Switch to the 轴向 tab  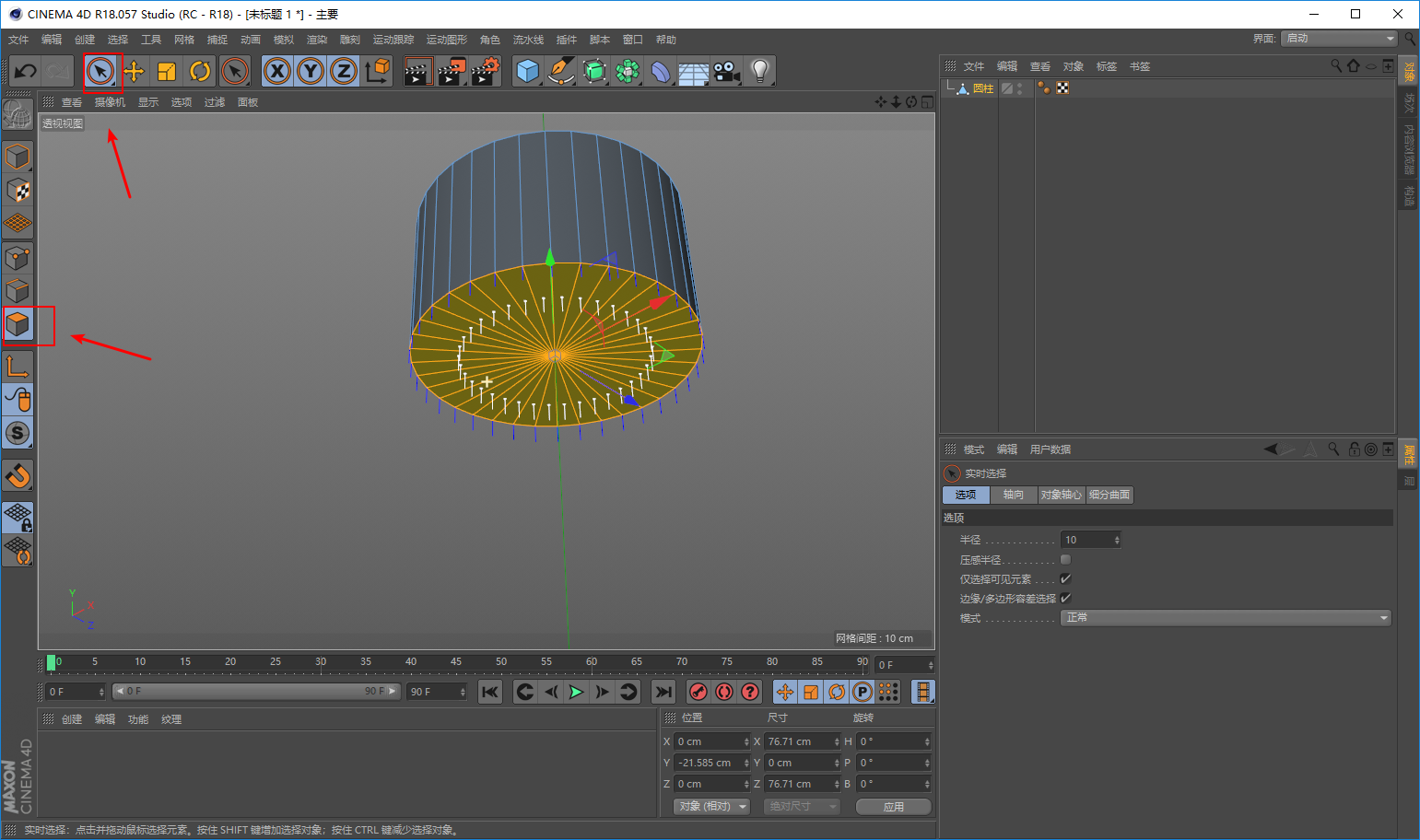[1014, 495]
